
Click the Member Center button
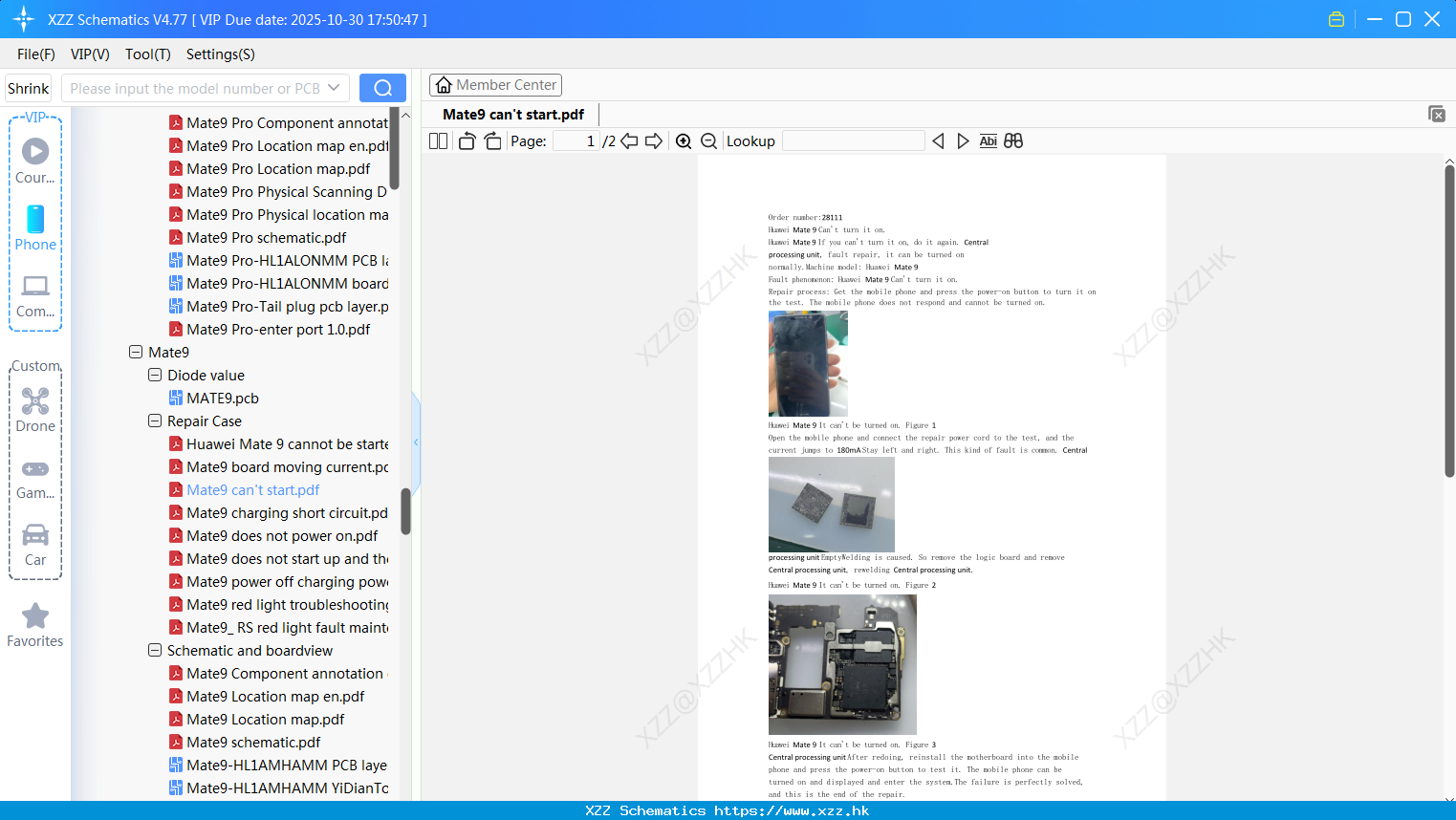point(495,85)
